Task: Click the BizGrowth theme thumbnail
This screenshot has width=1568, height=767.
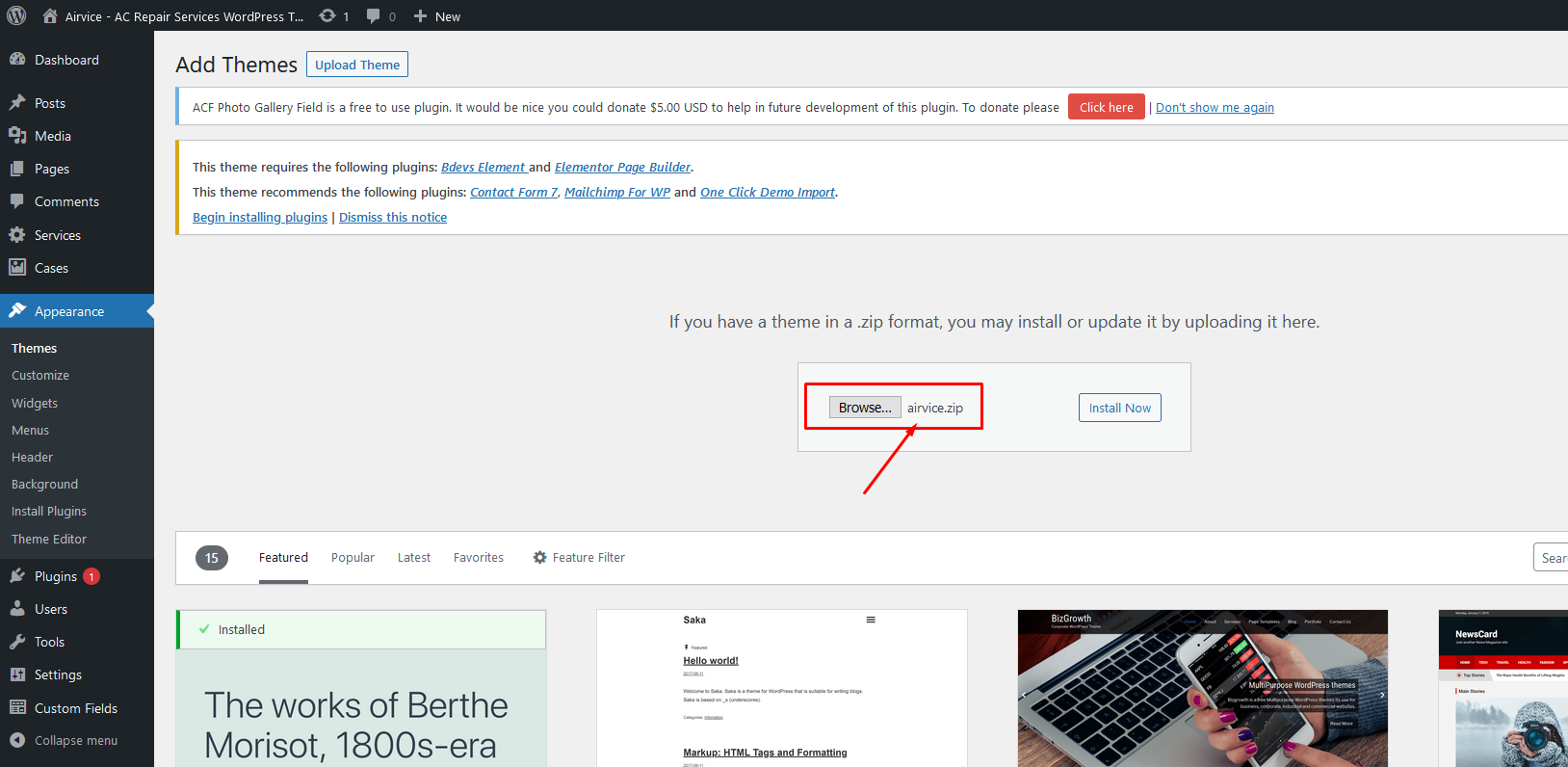Action: (x=1203, y=688)
